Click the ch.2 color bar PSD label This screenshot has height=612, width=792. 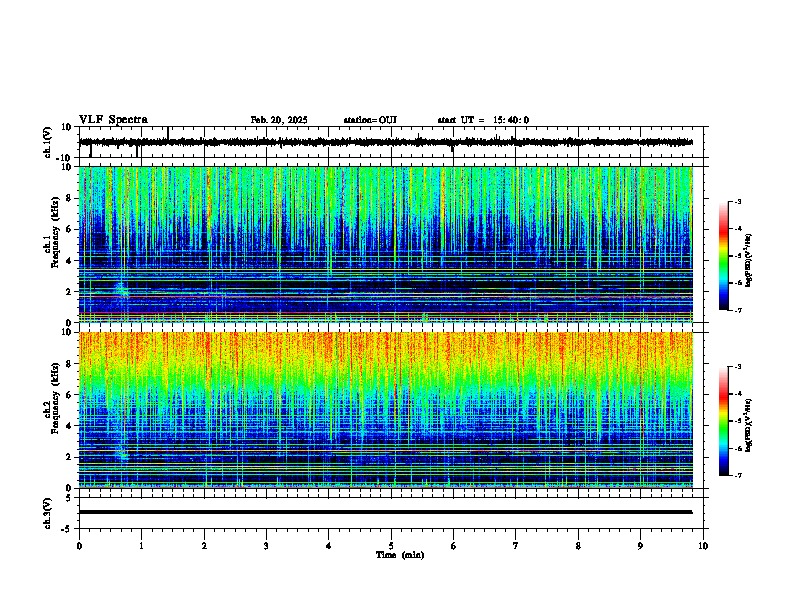pos(749,425)
